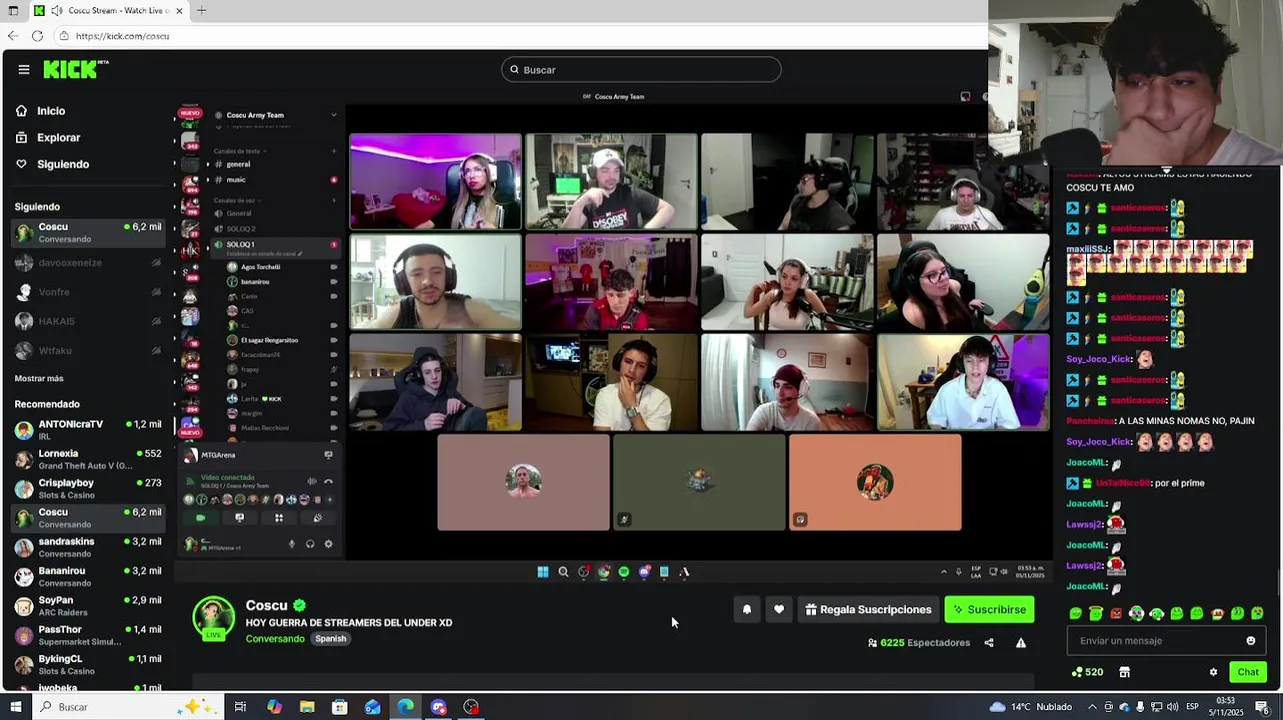The image size is (1283, 720).
Task: Open Task View on taskbar
Action: [240, 707]
